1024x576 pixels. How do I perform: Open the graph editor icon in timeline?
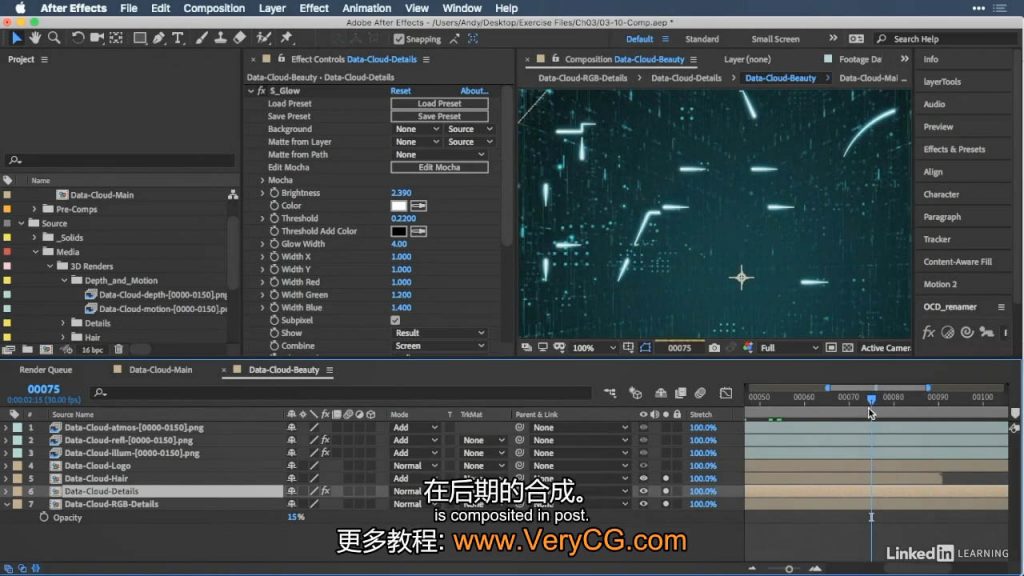726,392
